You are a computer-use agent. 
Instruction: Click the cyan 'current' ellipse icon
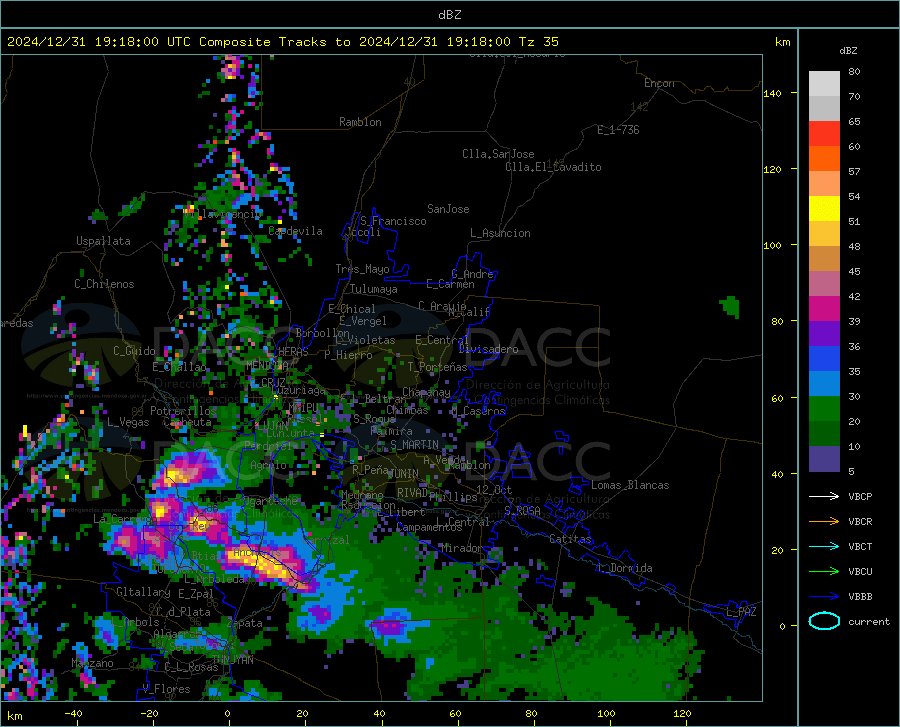(824, 621)
